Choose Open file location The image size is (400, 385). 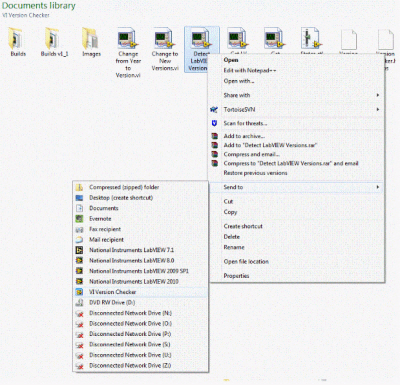pyautogui.click(x=246, y=262)
